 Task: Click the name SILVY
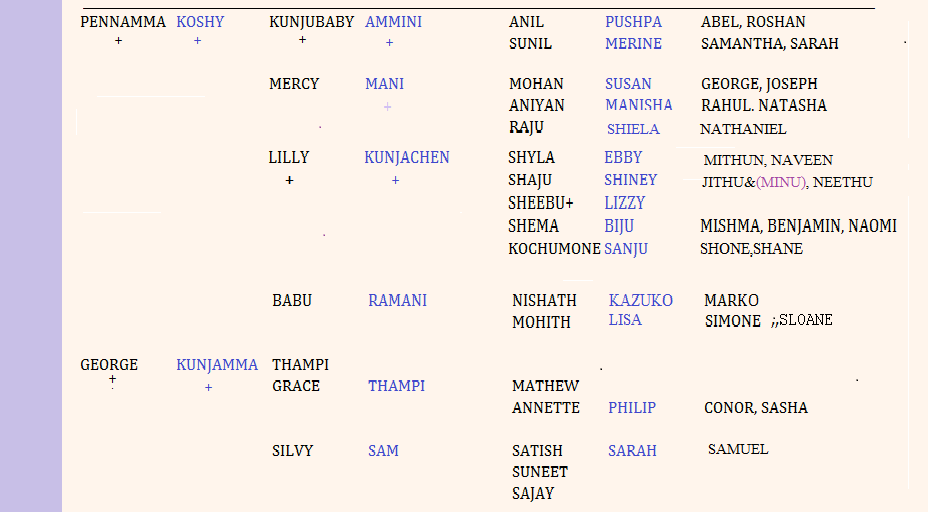[293, 451]
